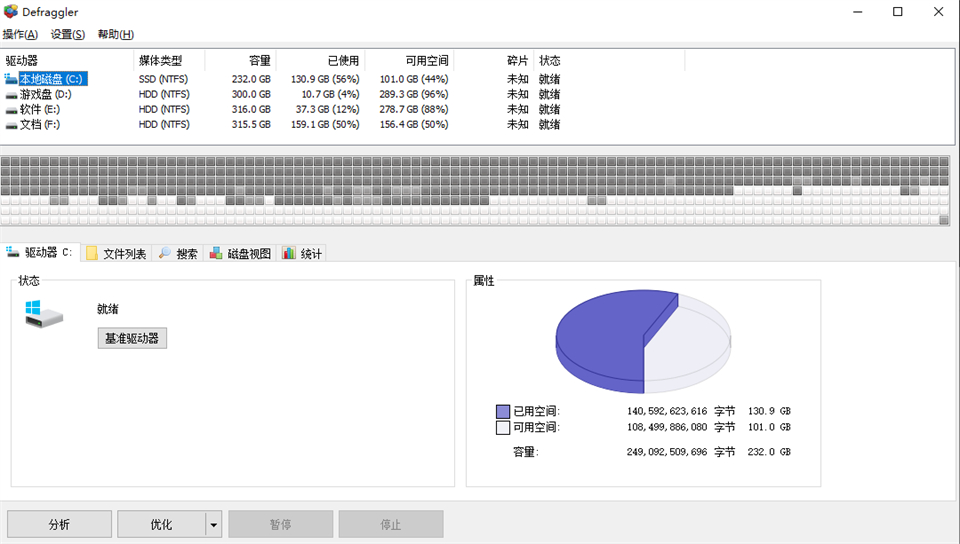Click the magnifier icon on 搜索 tab

click(x=165, y=254)
